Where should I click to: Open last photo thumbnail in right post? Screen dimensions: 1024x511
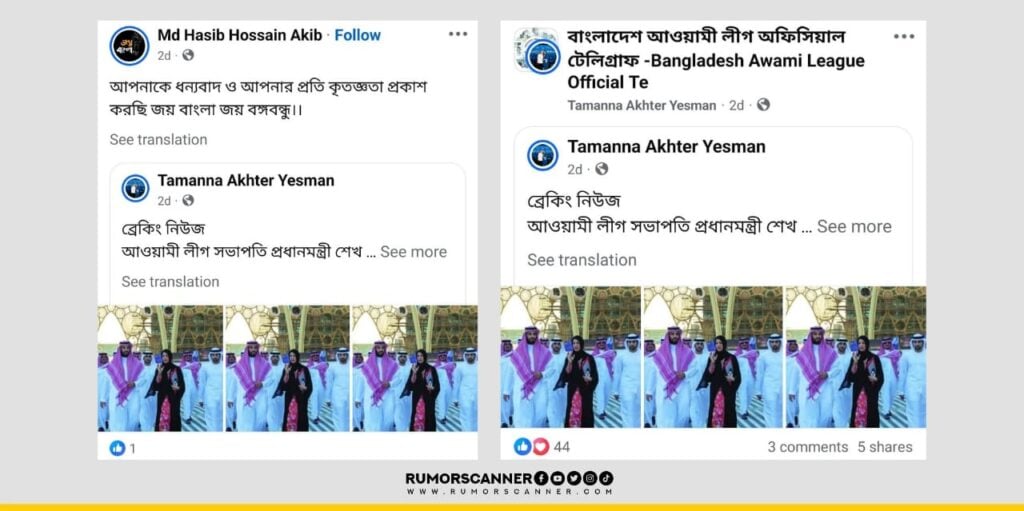point(856,357)
